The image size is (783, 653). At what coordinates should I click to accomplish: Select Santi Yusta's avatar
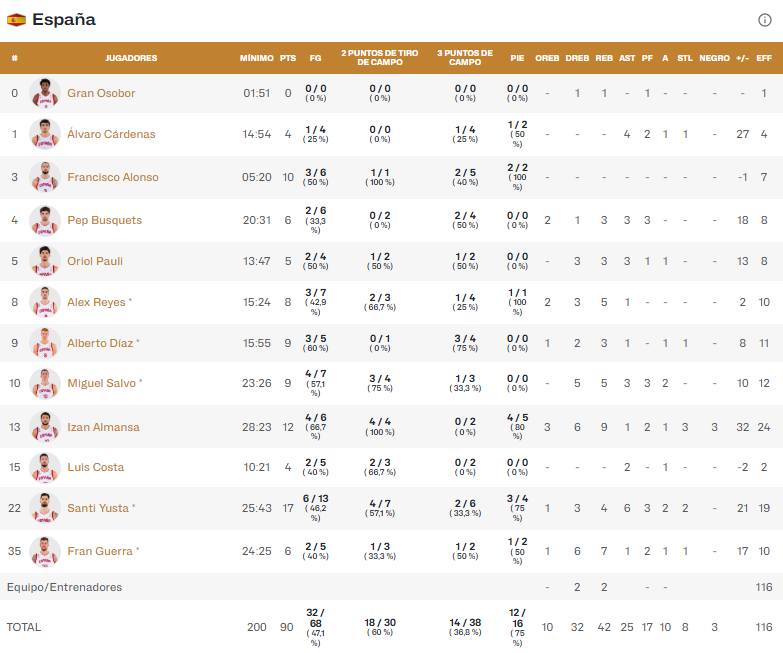point(45,508)
